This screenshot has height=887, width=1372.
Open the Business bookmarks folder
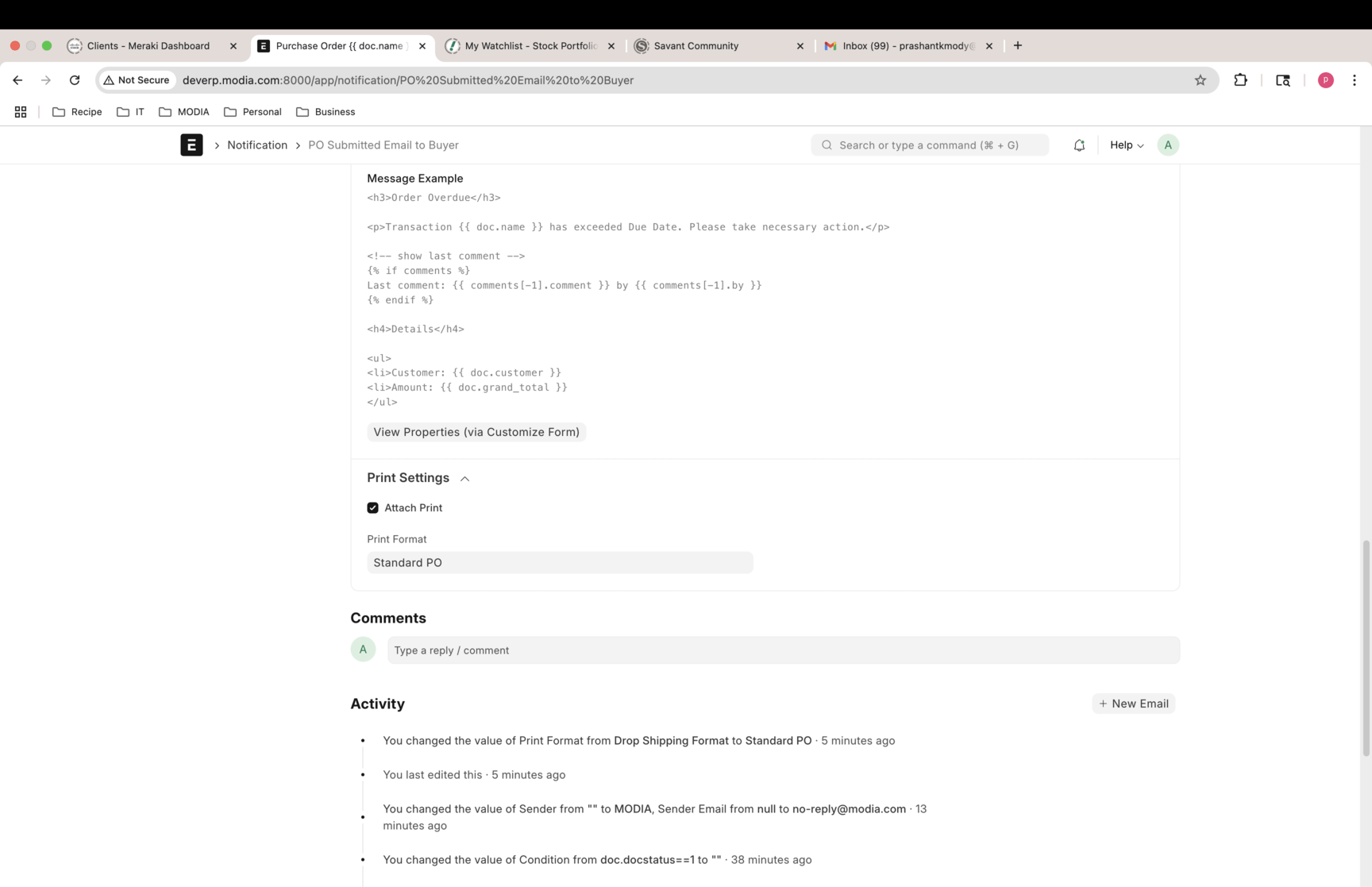coord(326,112)
